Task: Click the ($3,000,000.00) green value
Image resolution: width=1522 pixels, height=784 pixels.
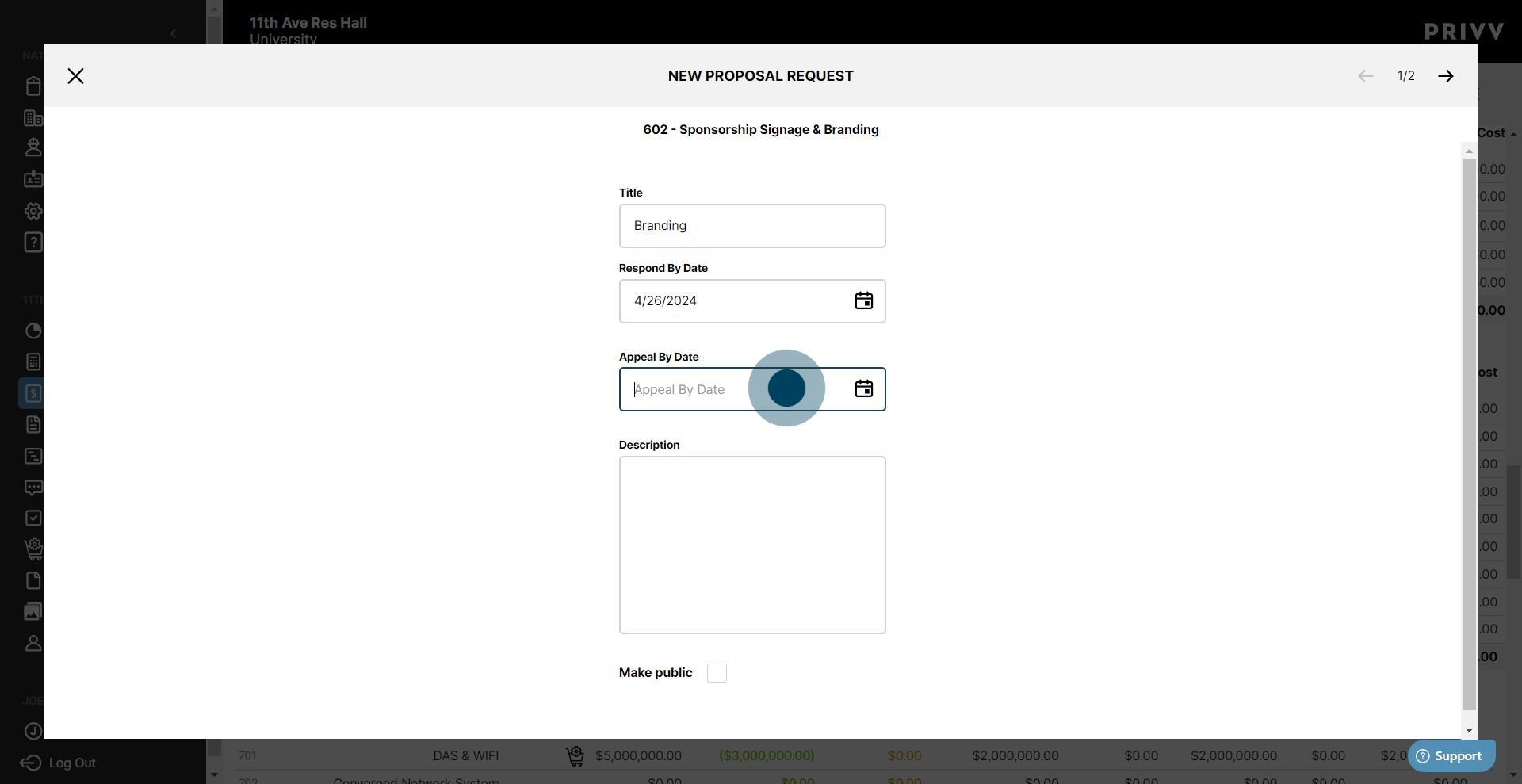Action: 766,756
